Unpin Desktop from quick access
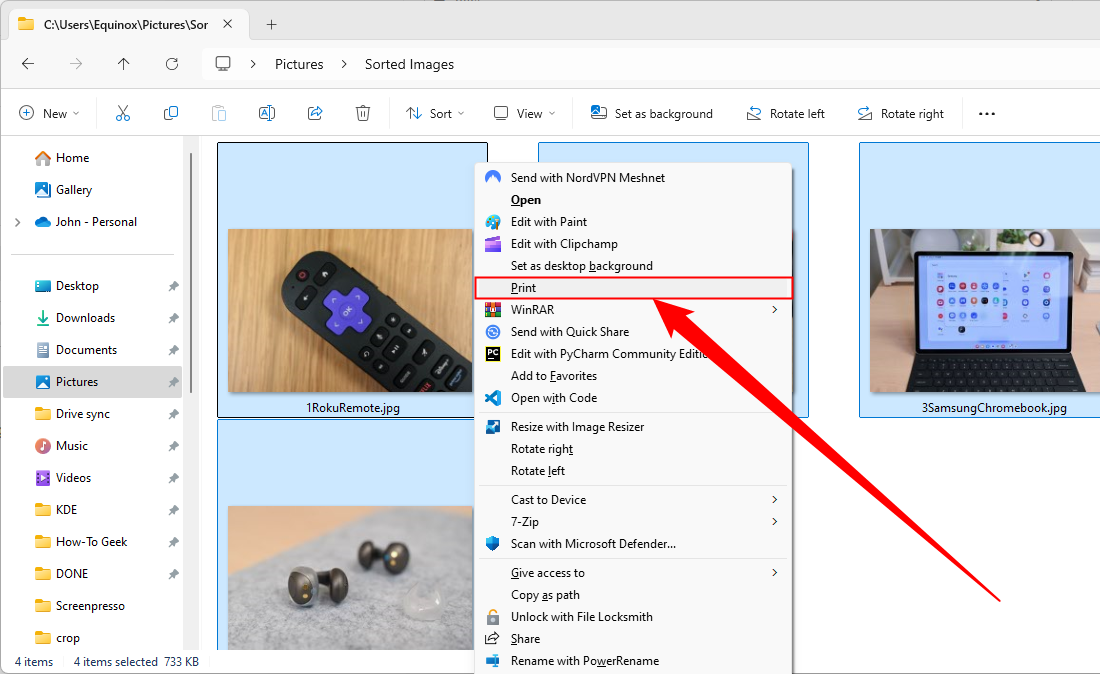1100x674 pixels. coord(173,286)
